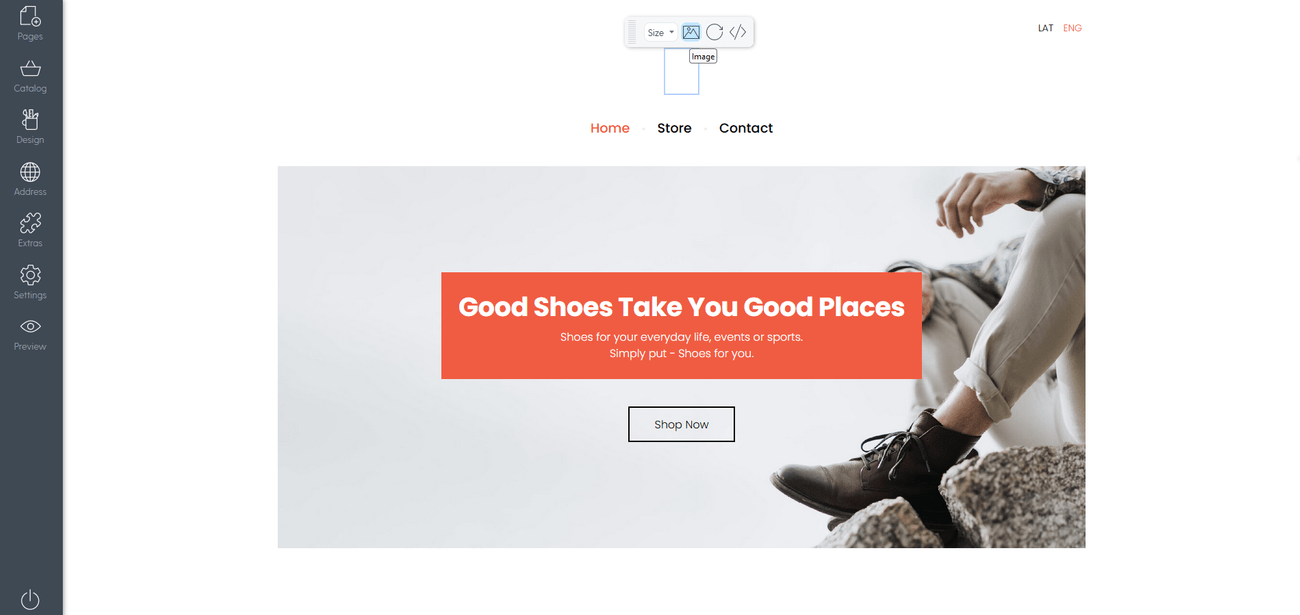Screen dimensions: 1300x615
Task: Go to the Home menu item
Action: point(610,128)
